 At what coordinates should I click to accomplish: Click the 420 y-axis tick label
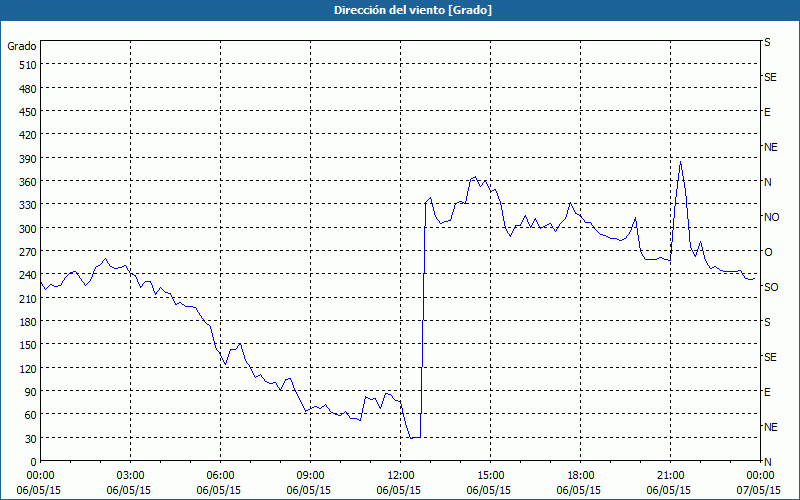click(x=28, y=135)
